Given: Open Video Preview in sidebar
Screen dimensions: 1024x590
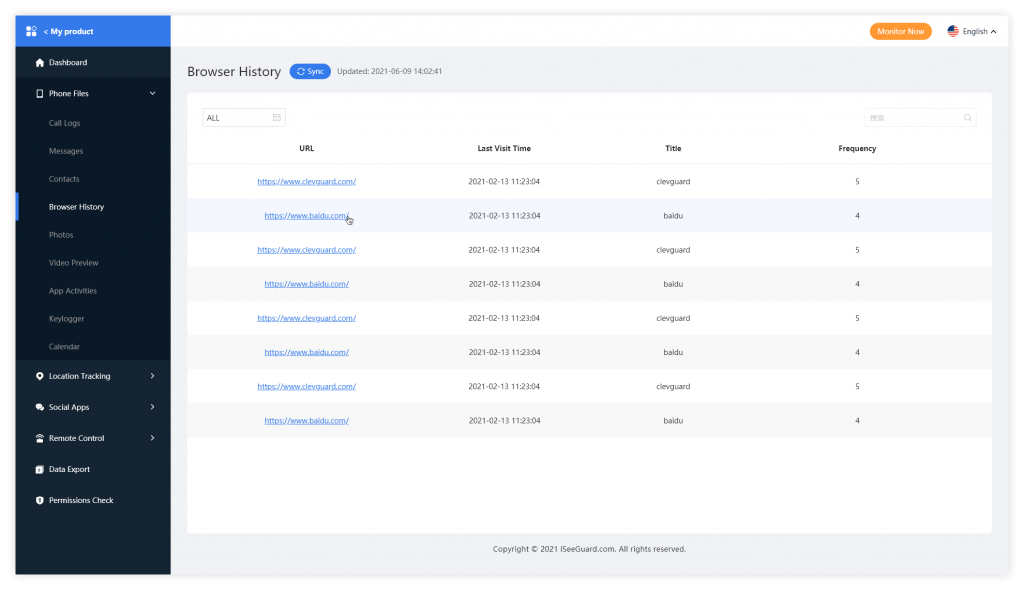Looking at the screenshot, I should [x=74, y=263].
